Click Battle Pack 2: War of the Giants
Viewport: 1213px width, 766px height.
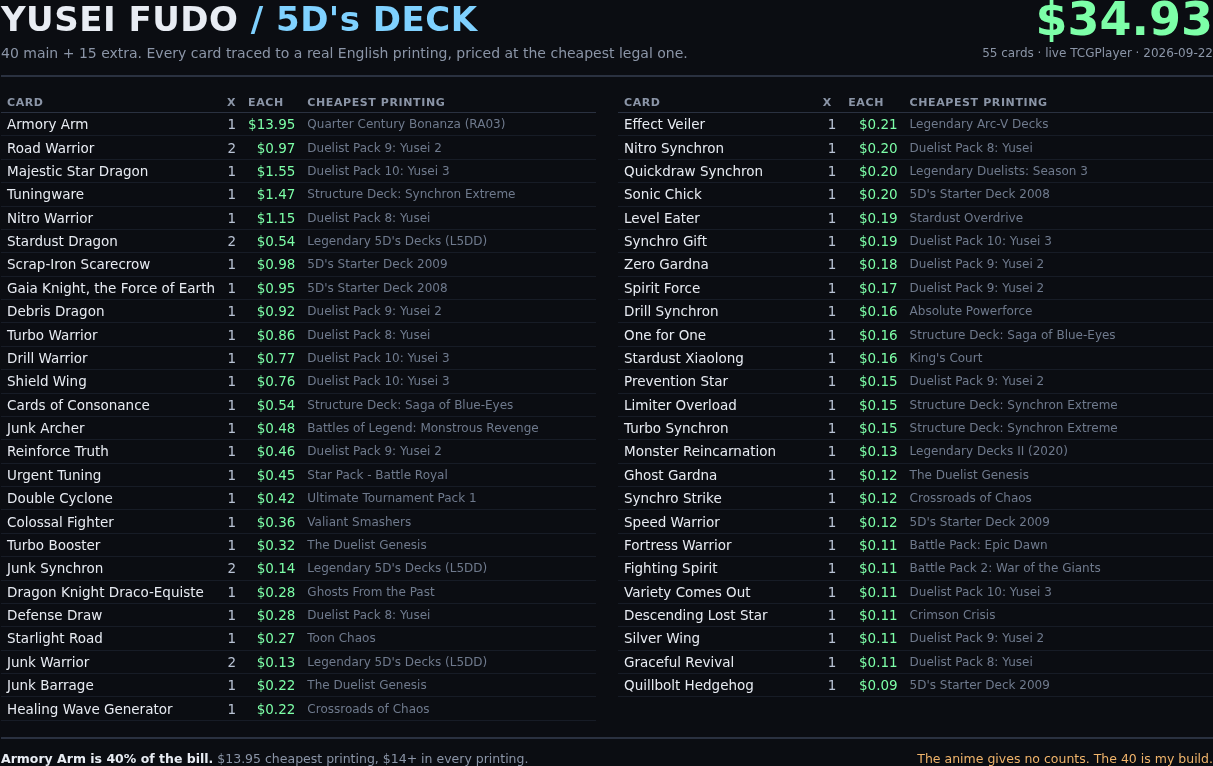click(1005, 568)
